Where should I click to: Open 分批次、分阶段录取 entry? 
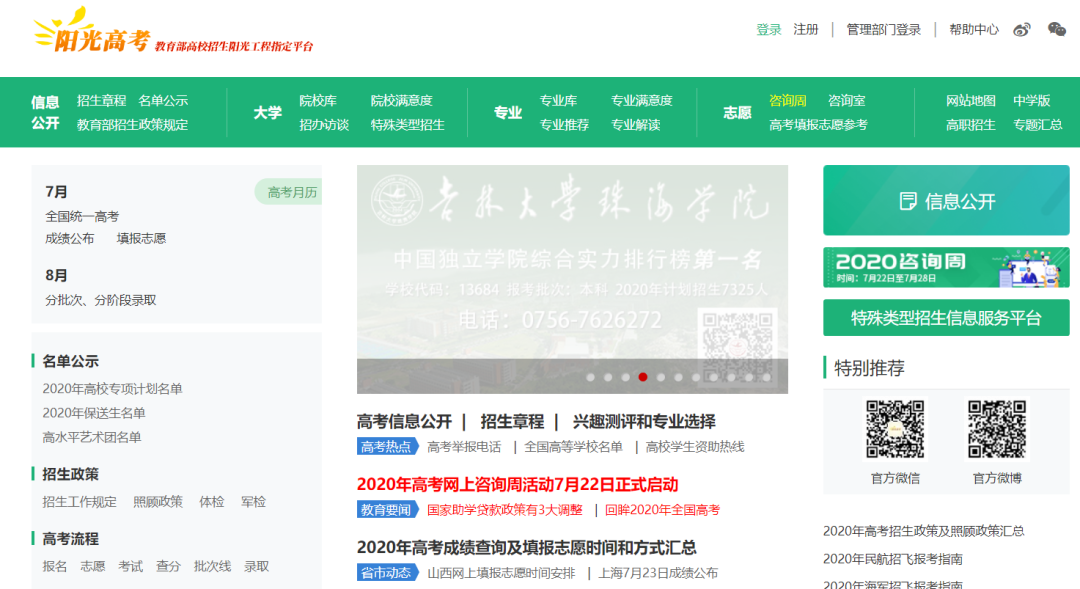coord(101,300)
